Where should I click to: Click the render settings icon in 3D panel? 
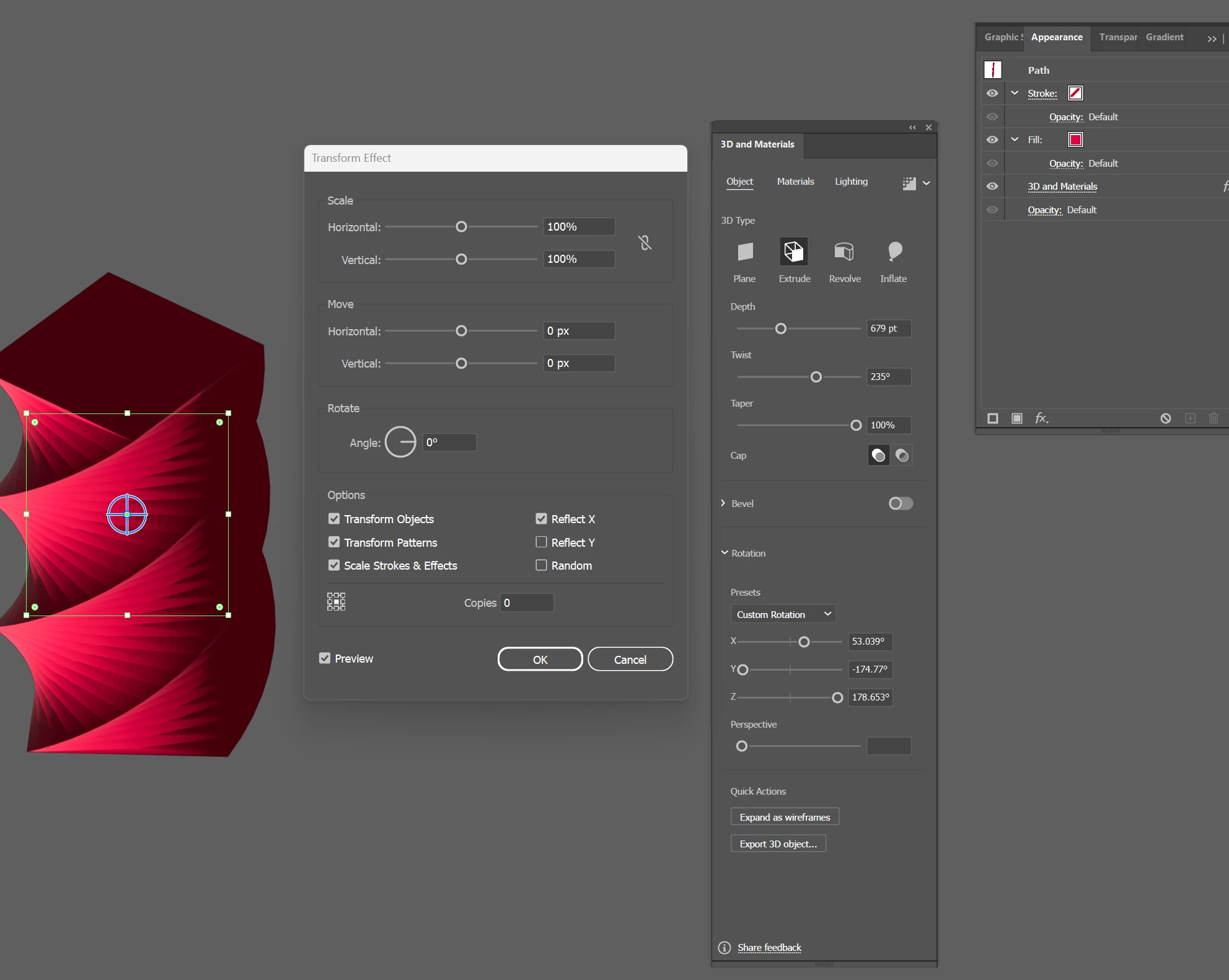[909, 183]
